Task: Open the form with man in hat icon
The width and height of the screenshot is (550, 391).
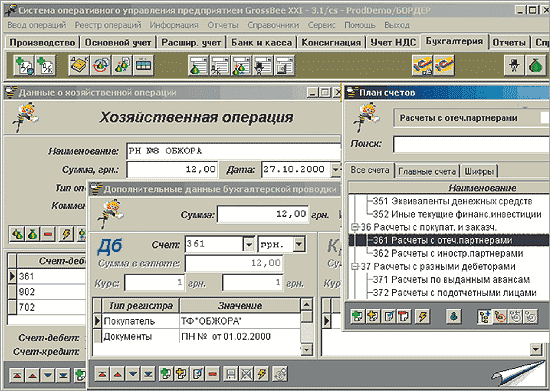Action: pos(263,65)
